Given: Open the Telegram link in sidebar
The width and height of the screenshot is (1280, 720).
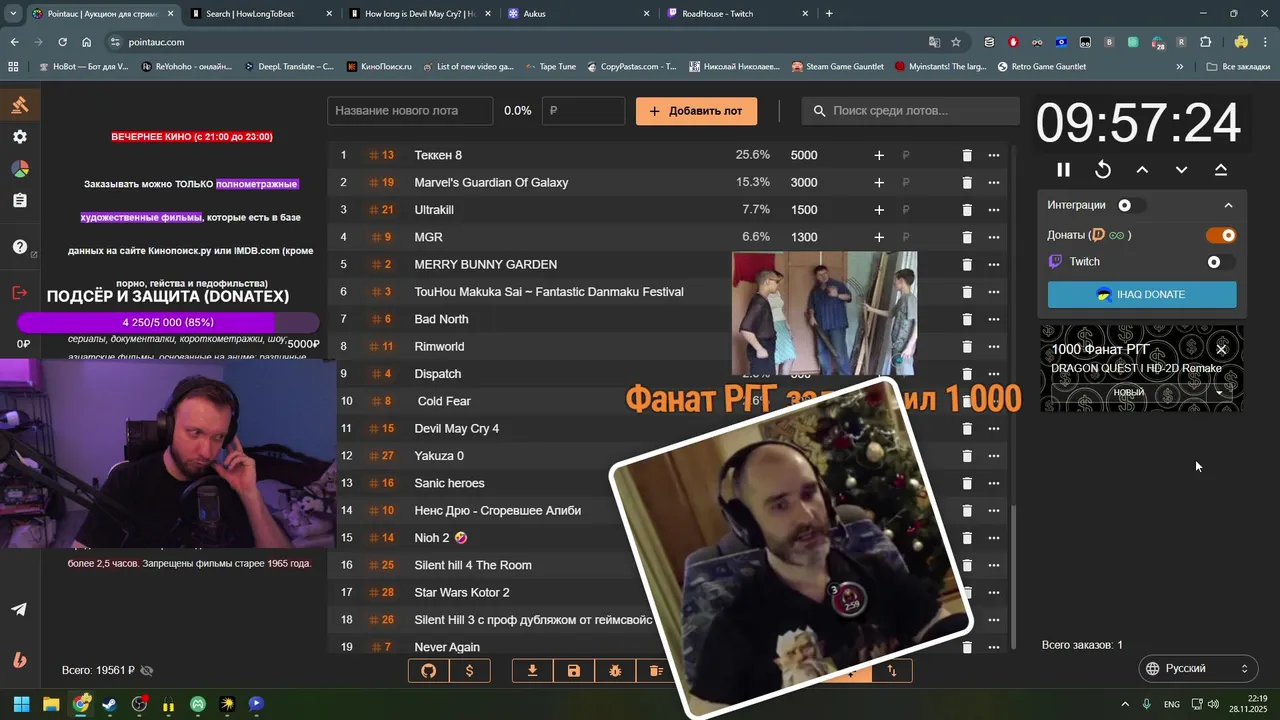Looking at the screenshot, I should point(20,610).
